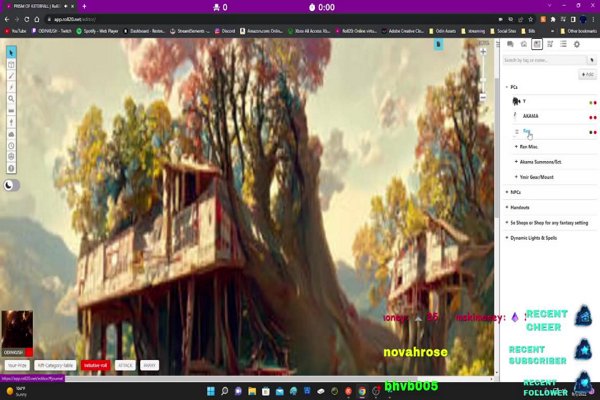Open the My Settings gear tab
600x400 pixels.
577,44
